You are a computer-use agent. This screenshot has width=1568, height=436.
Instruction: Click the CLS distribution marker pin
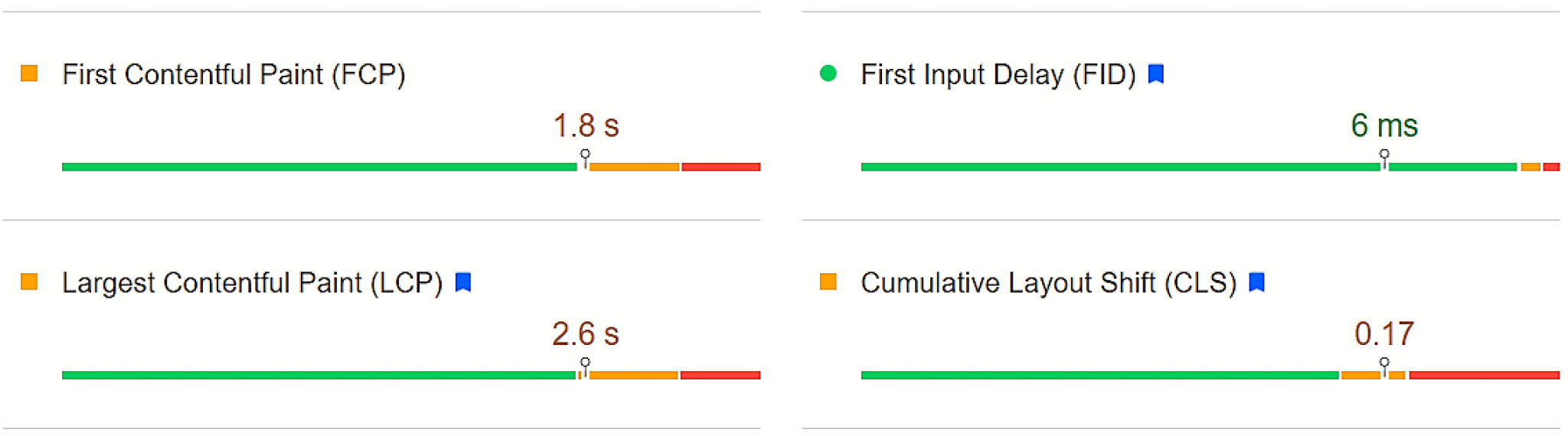tap(1384, 367)
